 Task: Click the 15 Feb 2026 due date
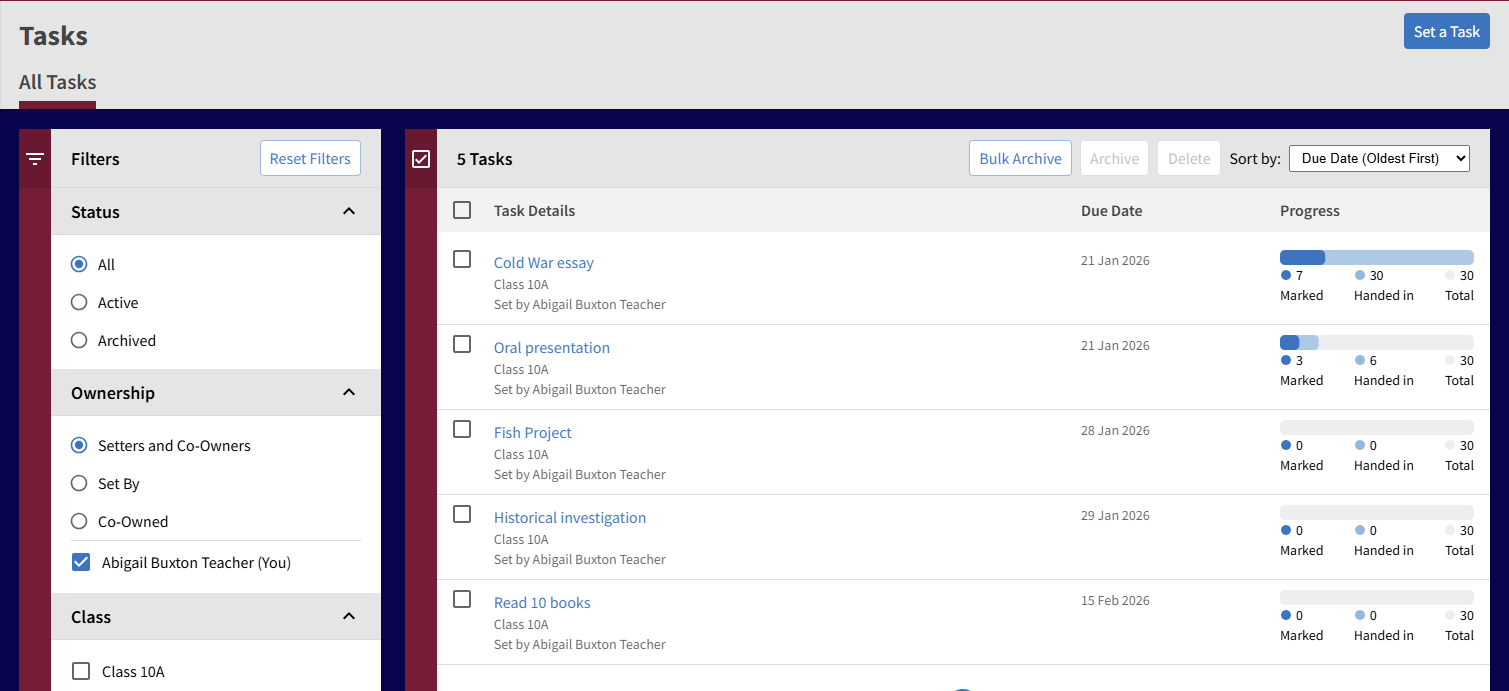(1115, 601)
